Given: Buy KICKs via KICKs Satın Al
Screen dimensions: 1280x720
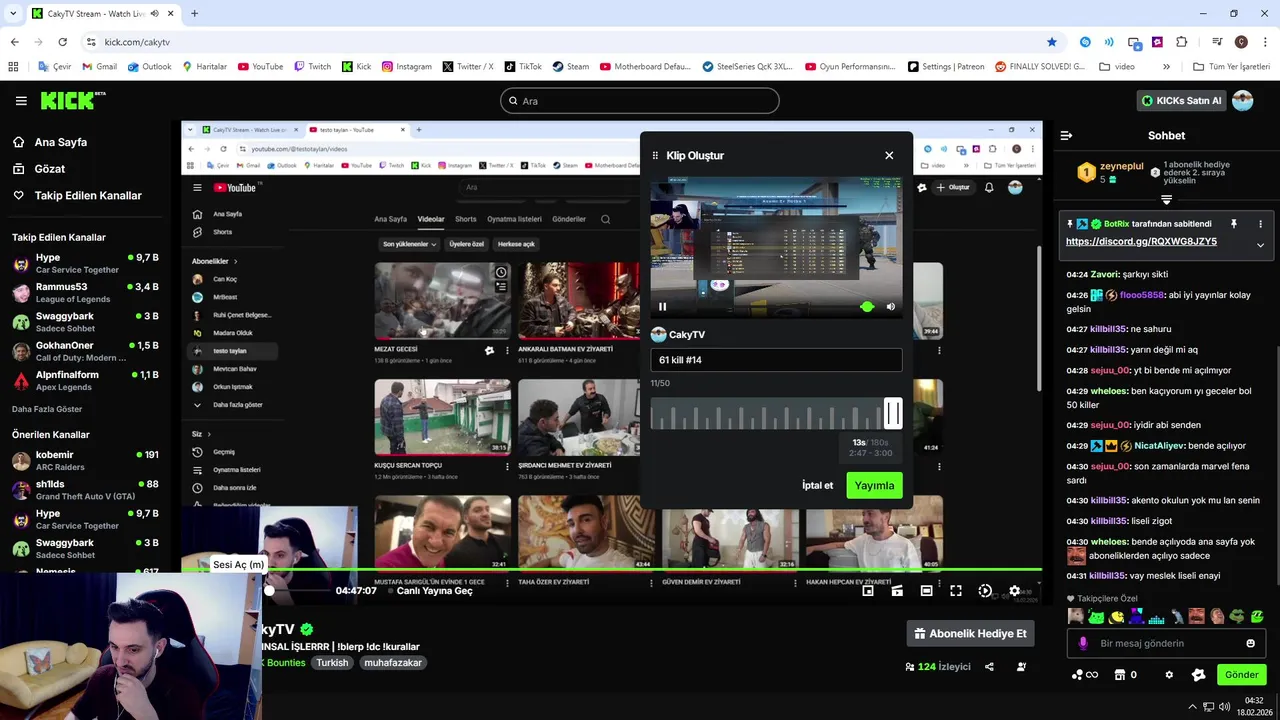Looking at the screenshot, I should pos(1181,101).
